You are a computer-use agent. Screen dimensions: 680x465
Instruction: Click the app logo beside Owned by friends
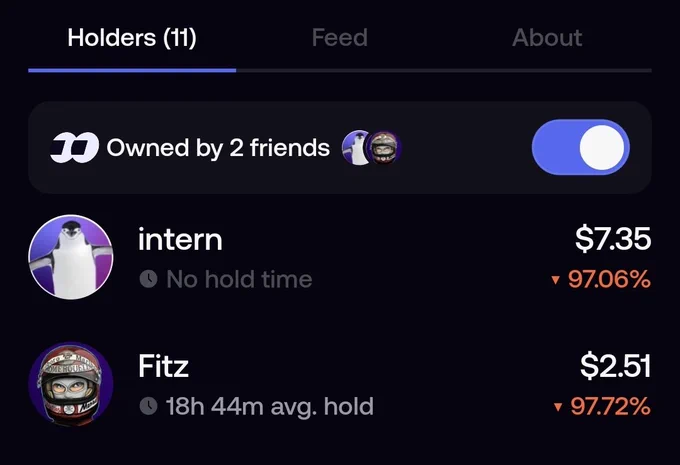tap(75, 147)
